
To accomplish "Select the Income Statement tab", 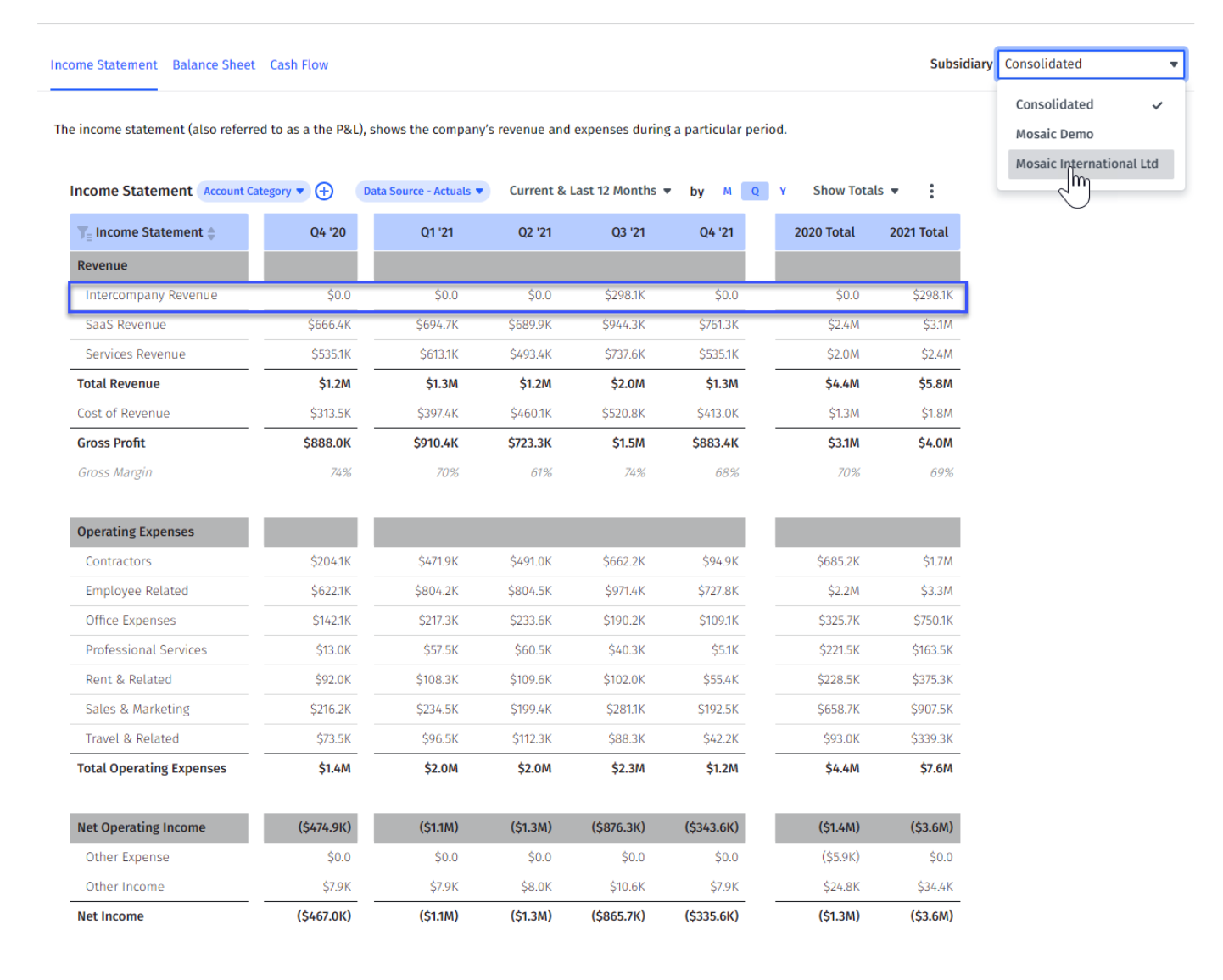I will pyautogui.click(x=103, y=64).
